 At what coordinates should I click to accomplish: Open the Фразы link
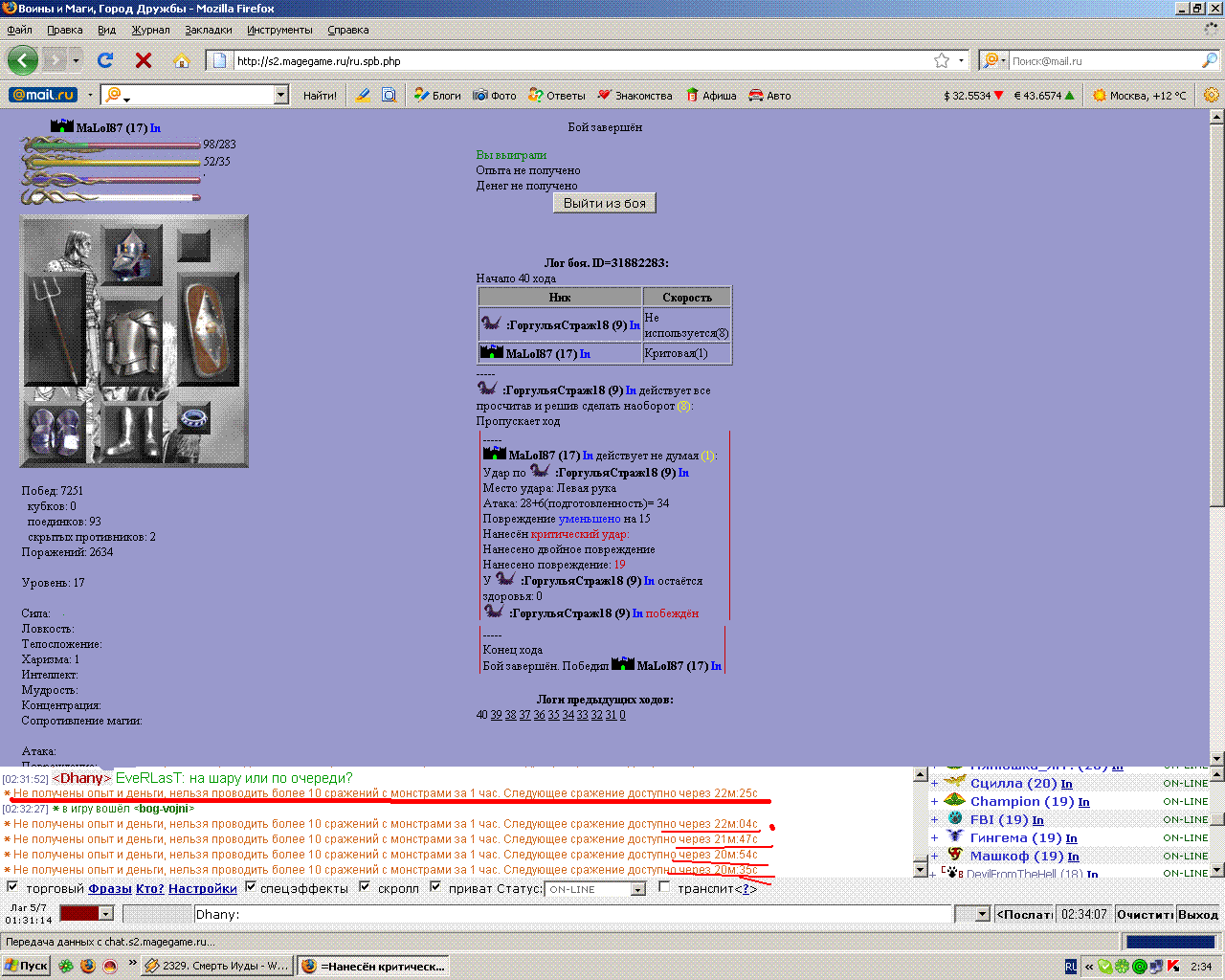point(110,889)
